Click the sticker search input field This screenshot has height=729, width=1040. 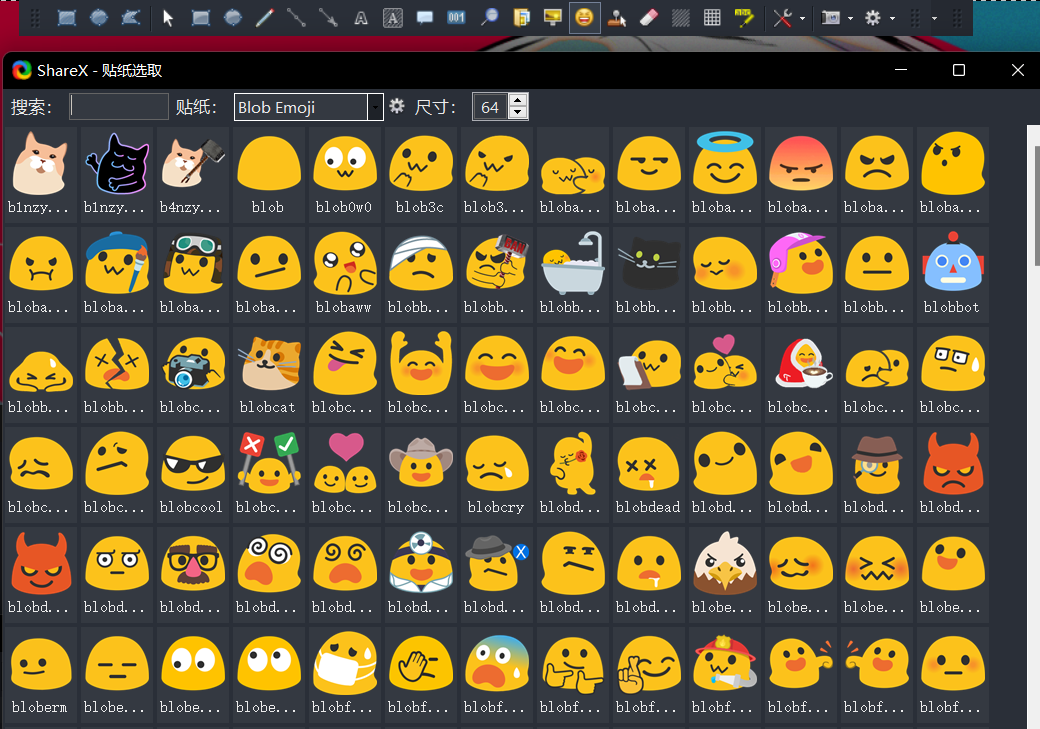(x=119, y=106)
